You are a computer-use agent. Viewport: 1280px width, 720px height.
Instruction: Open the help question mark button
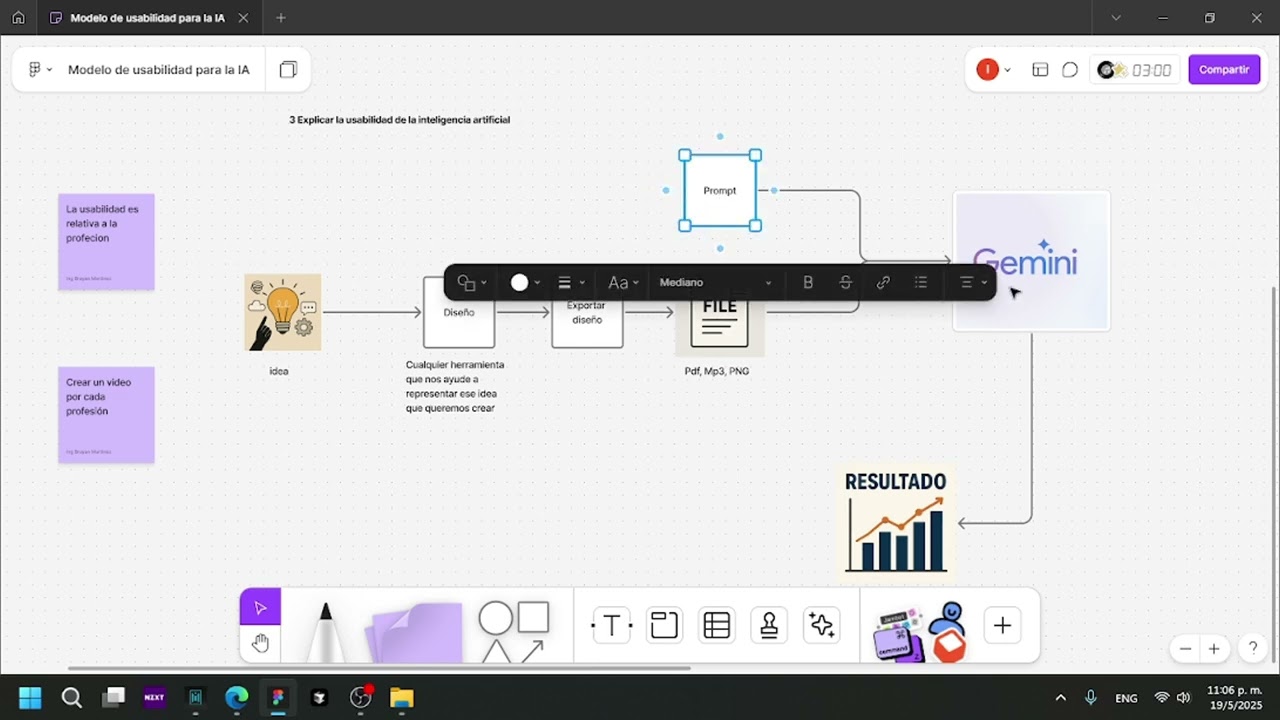(1253, 649)
